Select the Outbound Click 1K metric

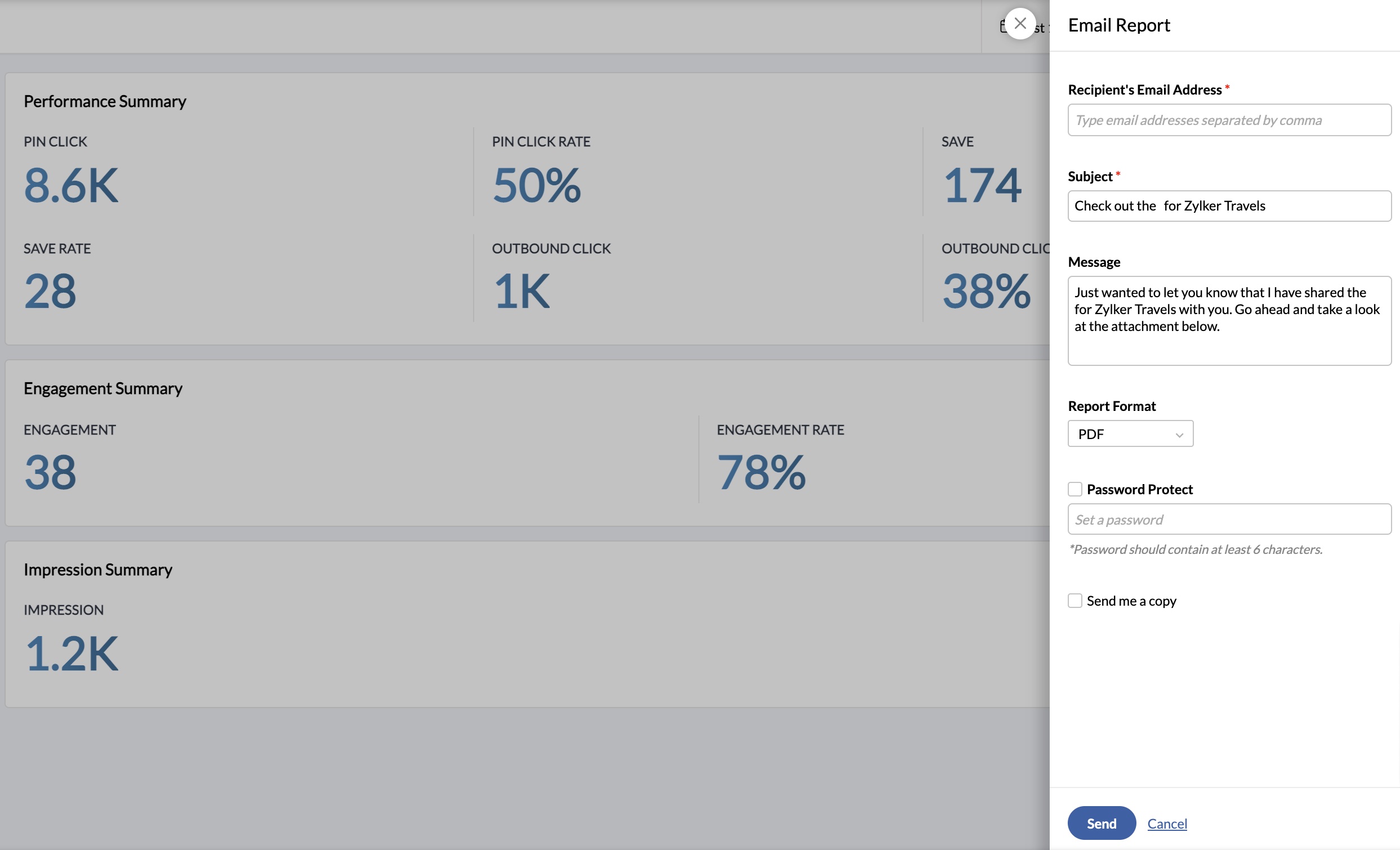click(521, 291)
